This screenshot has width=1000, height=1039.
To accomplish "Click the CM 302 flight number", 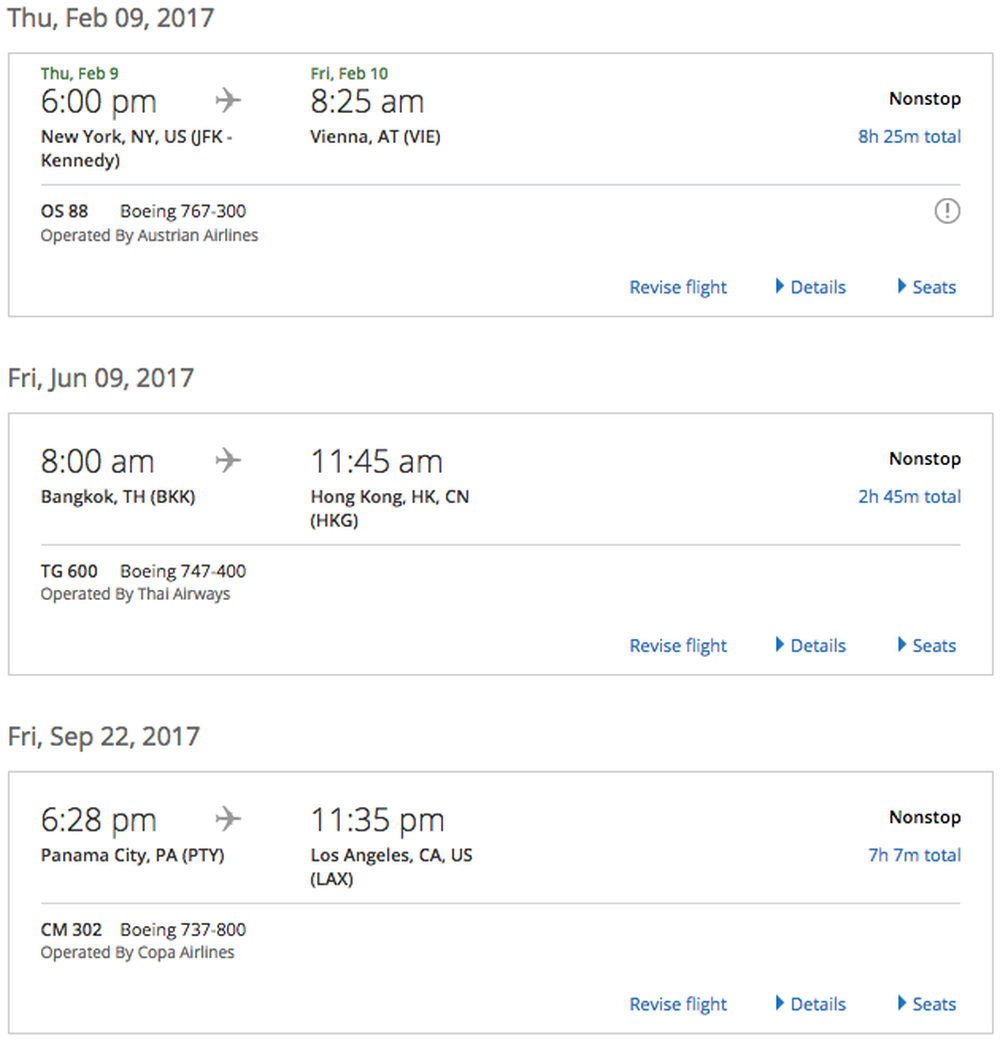I will 72,930.
